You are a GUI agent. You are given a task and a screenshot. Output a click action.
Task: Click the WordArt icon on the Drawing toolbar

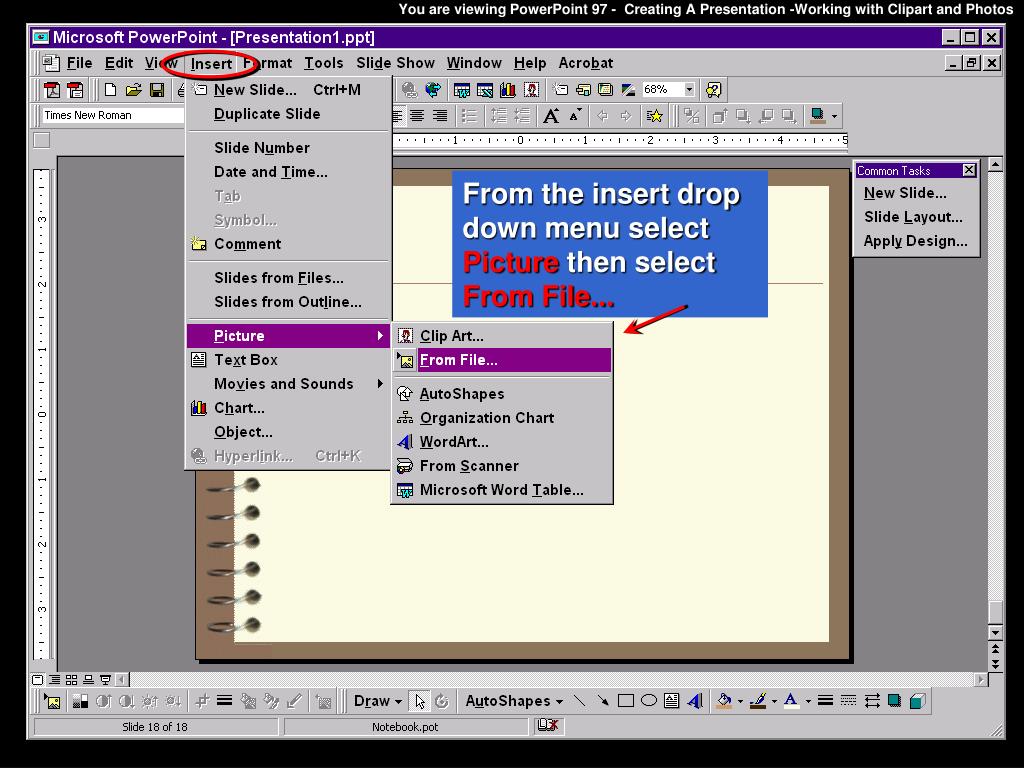(695, 701)
